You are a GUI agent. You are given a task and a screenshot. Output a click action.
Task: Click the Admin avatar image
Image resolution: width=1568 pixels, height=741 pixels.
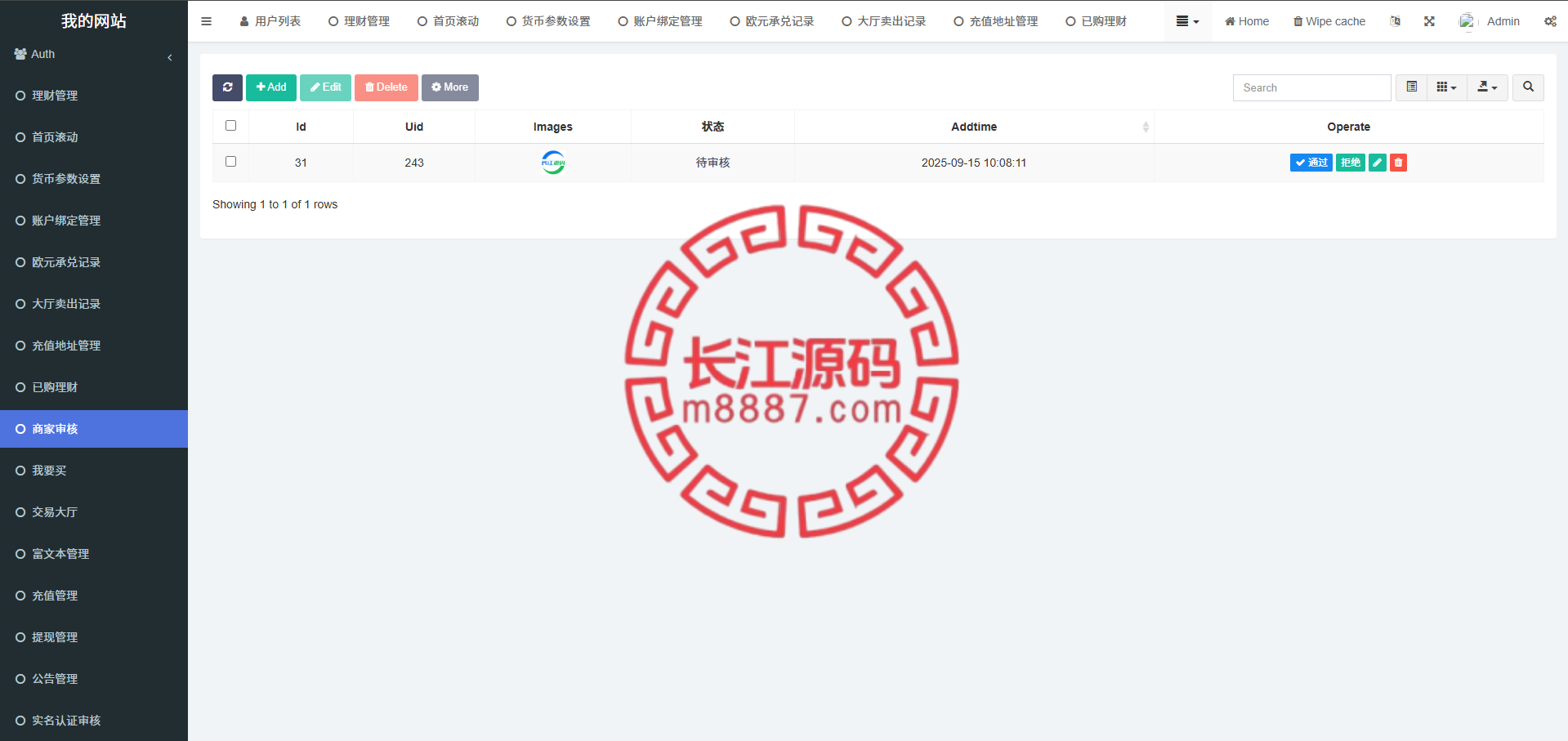(1467, 21)
